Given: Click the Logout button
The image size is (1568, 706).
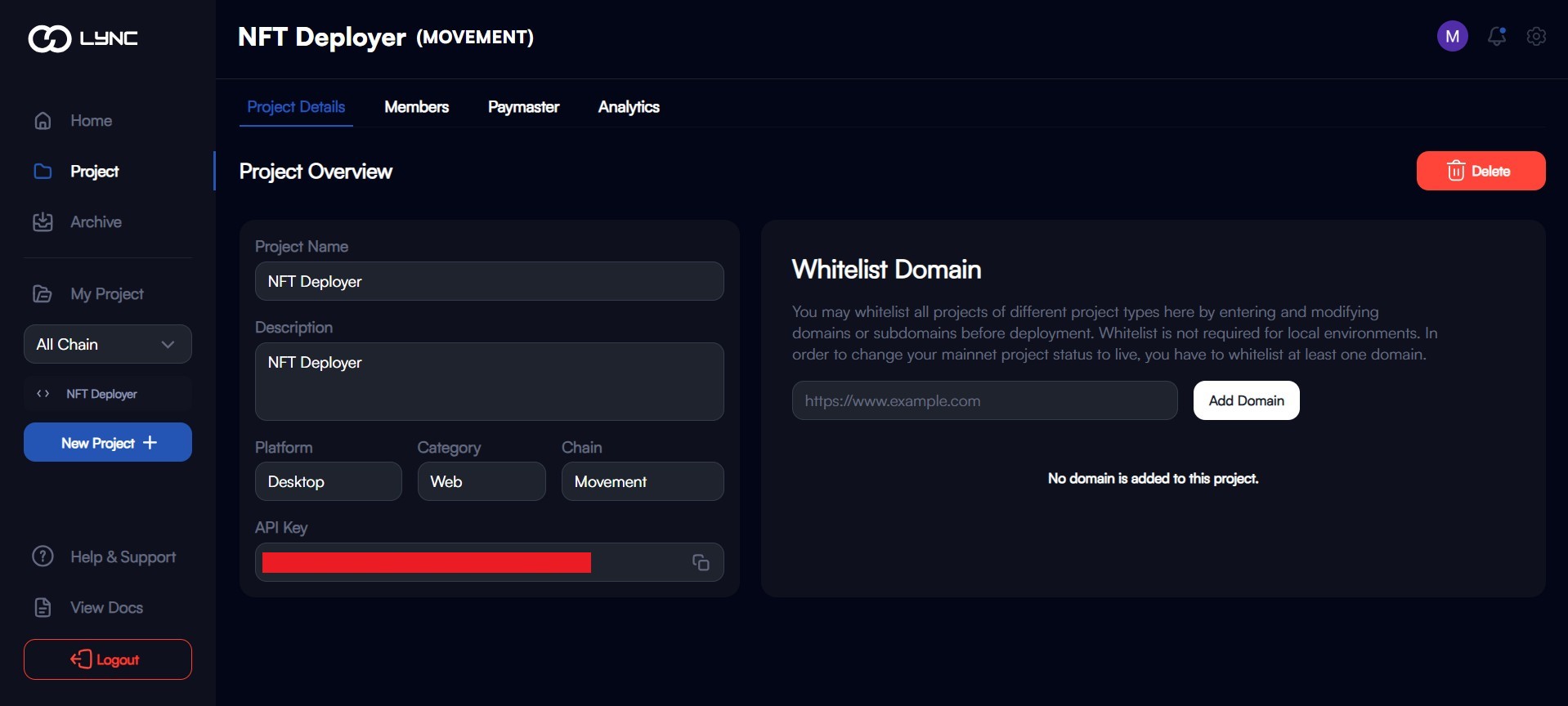Looking at the screenshot, I should (x=108, y=659).
